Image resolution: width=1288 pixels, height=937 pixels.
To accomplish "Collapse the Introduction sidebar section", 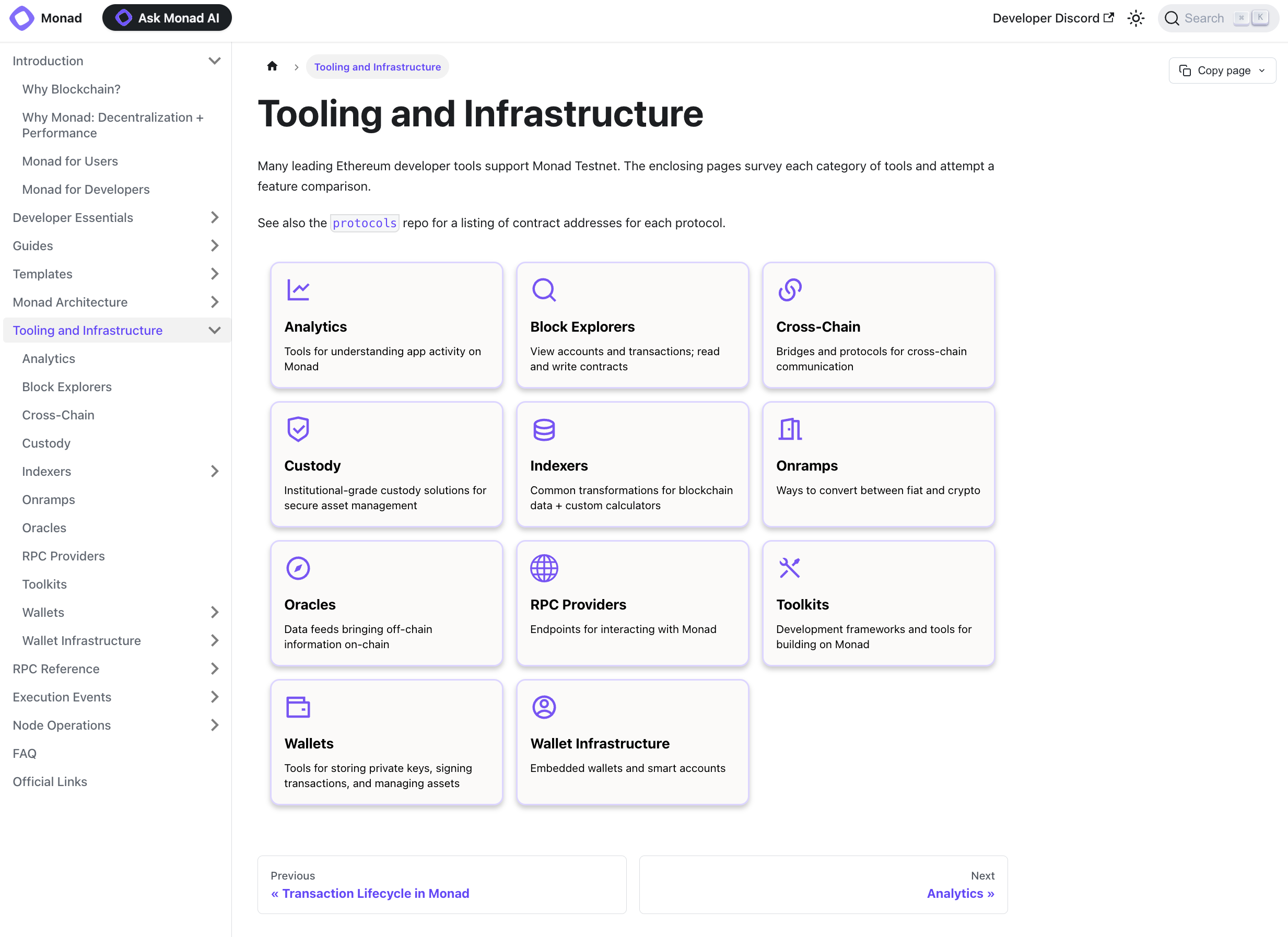I will (214, 61).
